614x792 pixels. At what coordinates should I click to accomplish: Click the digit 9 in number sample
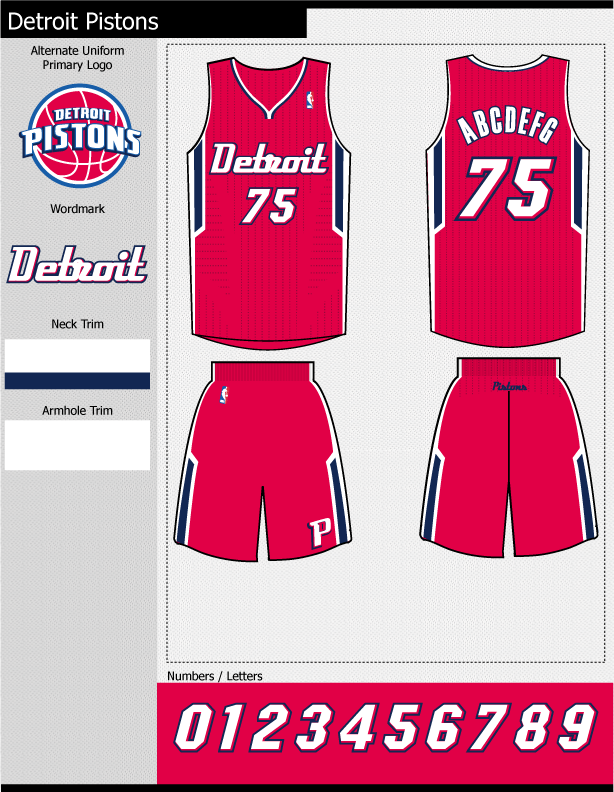(x=578, y=727)
